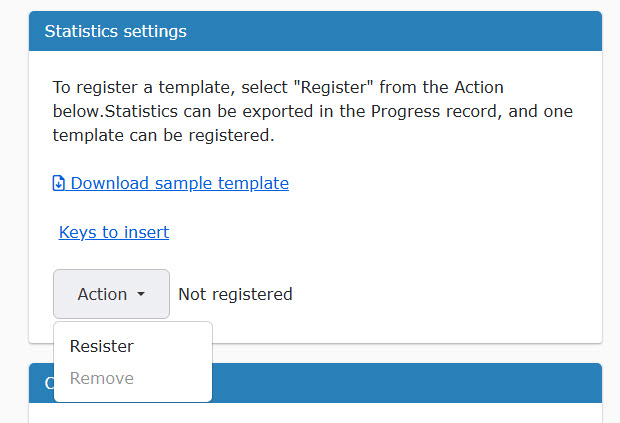The height and width of the screenshot is (423, 620).
Task: Click the "Action" label text on the button
Action: click(x=102, y=294)
